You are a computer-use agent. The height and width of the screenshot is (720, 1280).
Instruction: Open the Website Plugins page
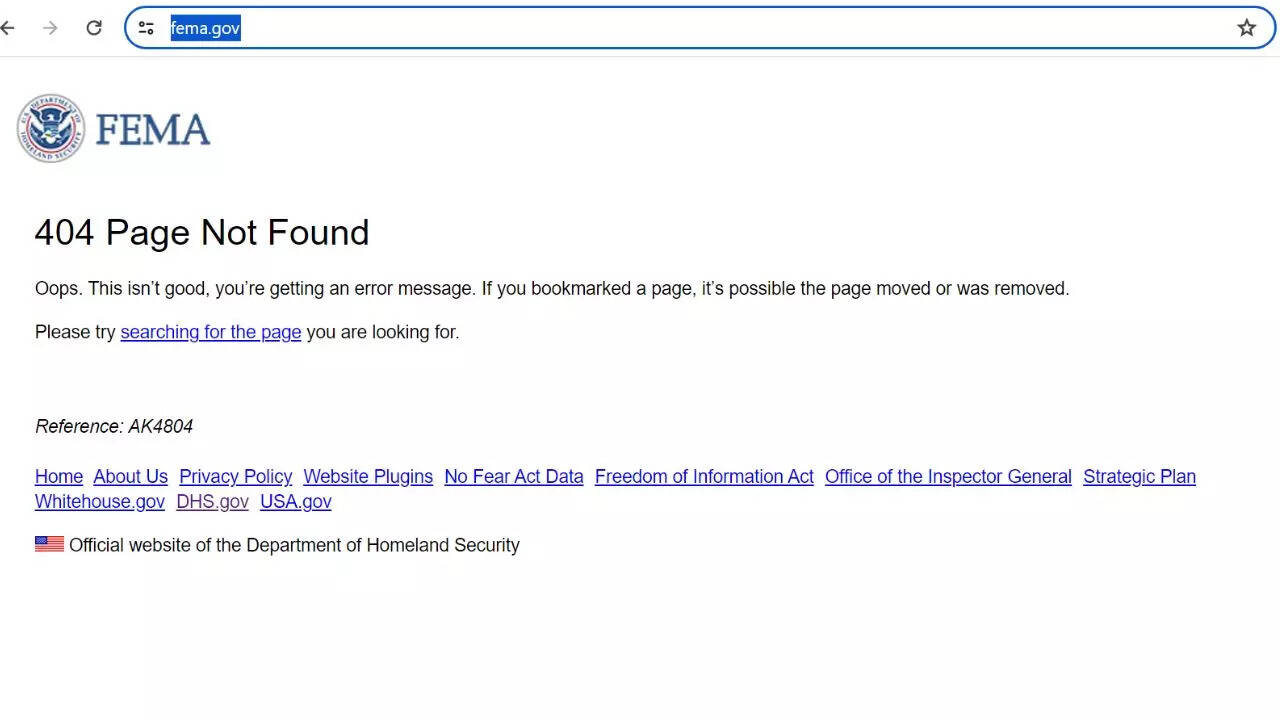(x=367, y=477)
